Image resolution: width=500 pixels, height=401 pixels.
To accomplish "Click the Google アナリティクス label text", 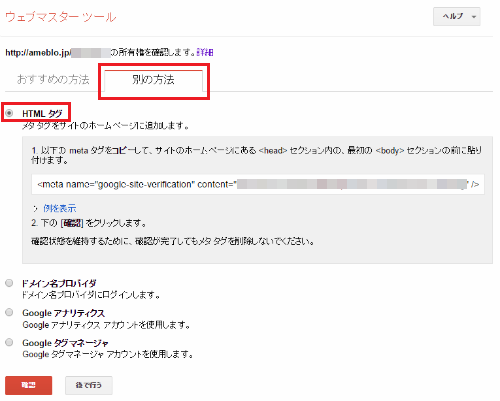I will [64, 313].
